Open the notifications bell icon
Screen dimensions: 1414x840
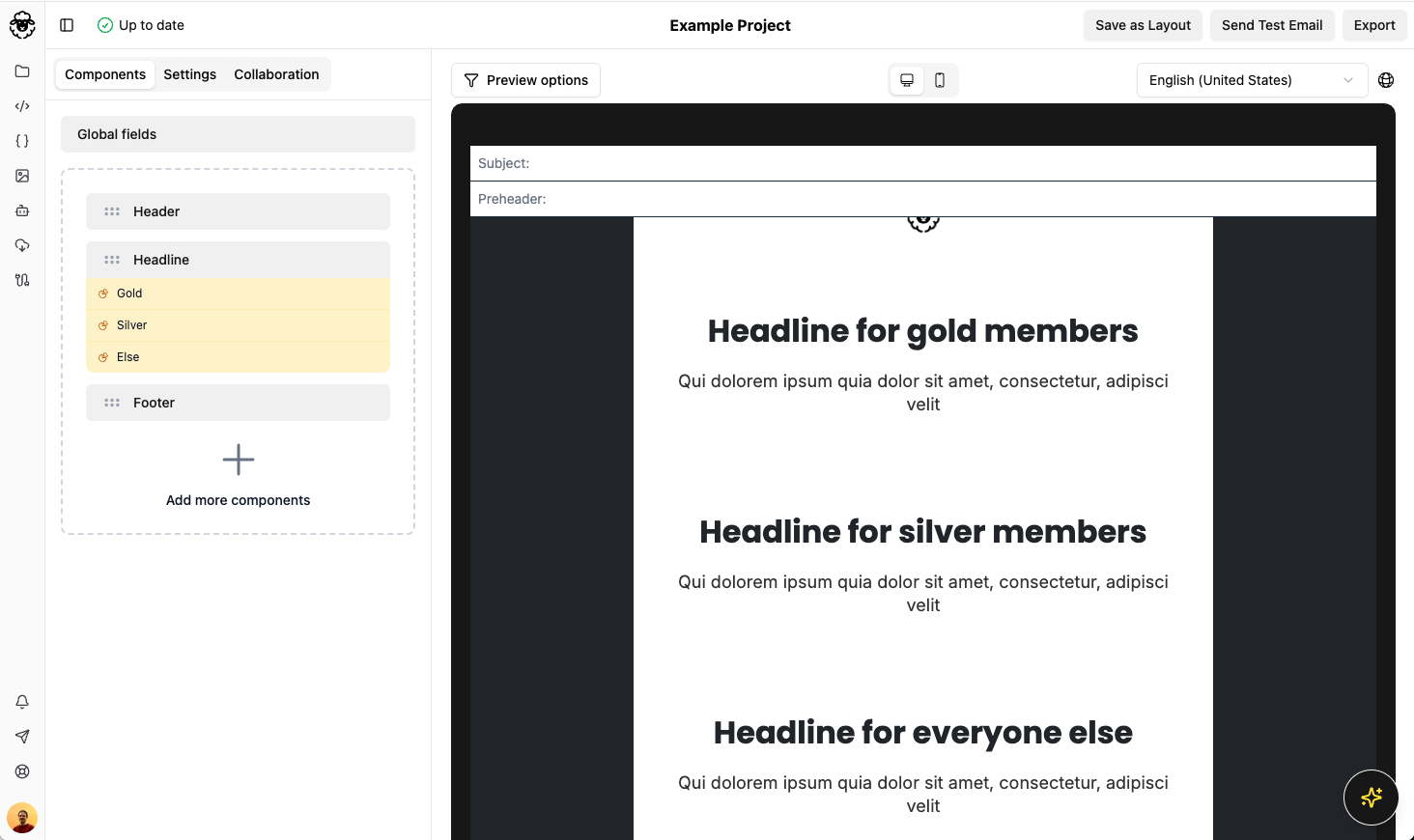coord(22,702)
